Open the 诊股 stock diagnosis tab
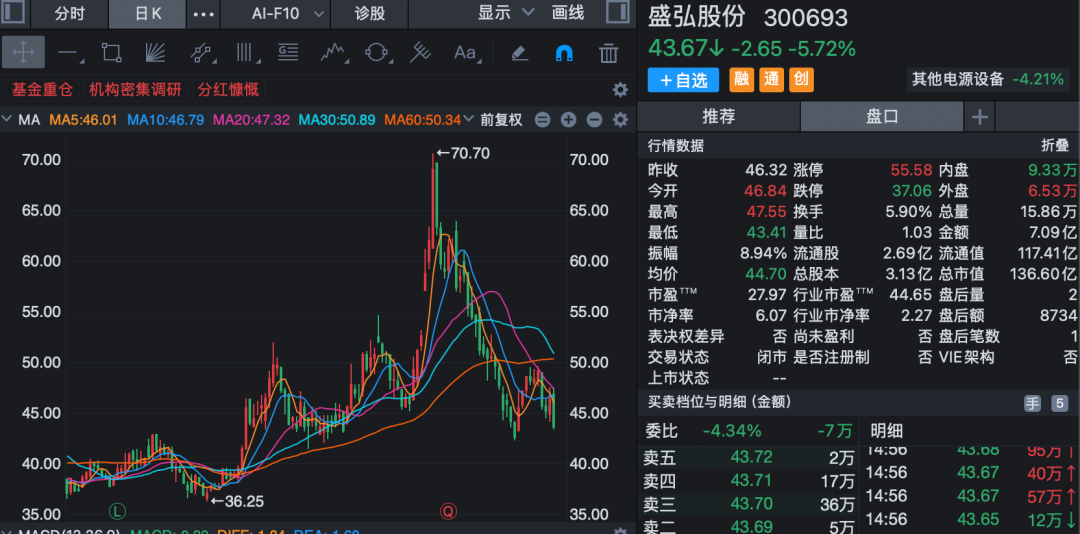The height and width of the screenshot is (534, 1080). coord(370,13)
